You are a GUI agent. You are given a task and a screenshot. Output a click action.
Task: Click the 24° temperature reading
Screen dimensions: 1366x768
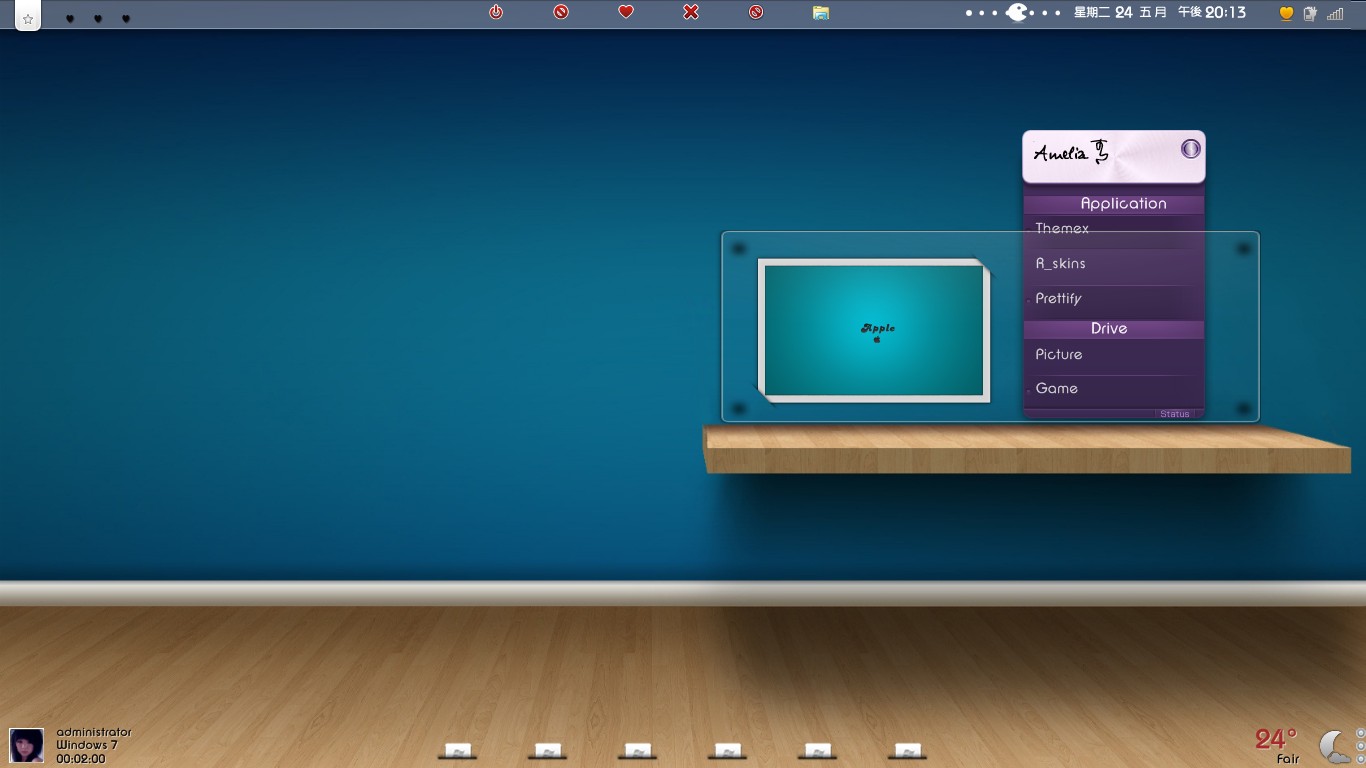point(1276,739)
